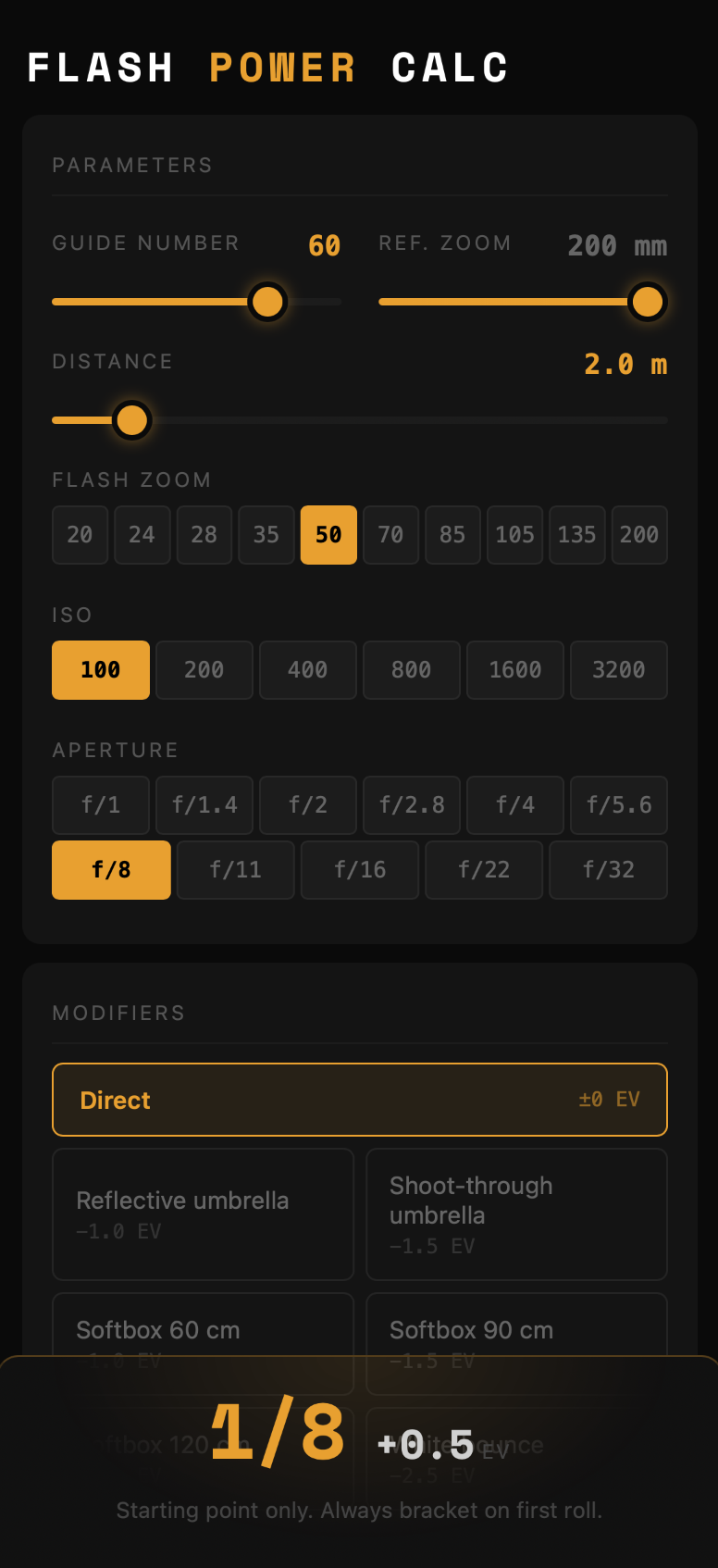Viewport: 718px width, 1568px height.
Task: Select the 35 flash zoom option
Action: (266, 535)
